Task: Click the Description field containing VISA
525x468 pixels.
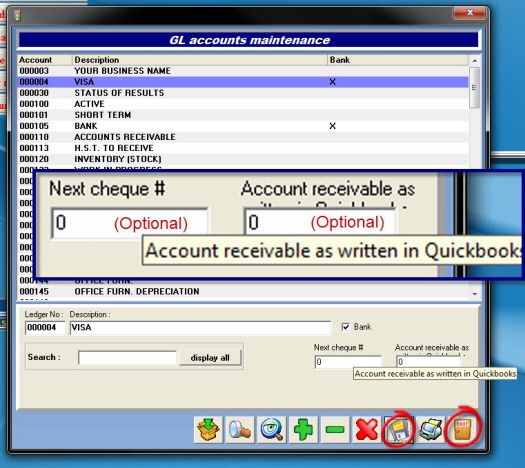Action: (x=200, y=327)
